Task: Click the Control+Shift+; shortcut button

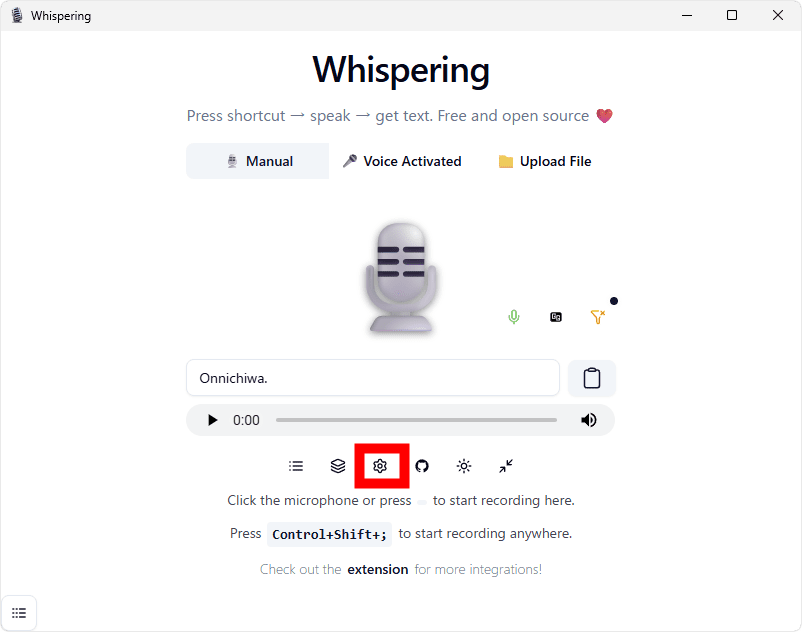Action: point(329,534)
